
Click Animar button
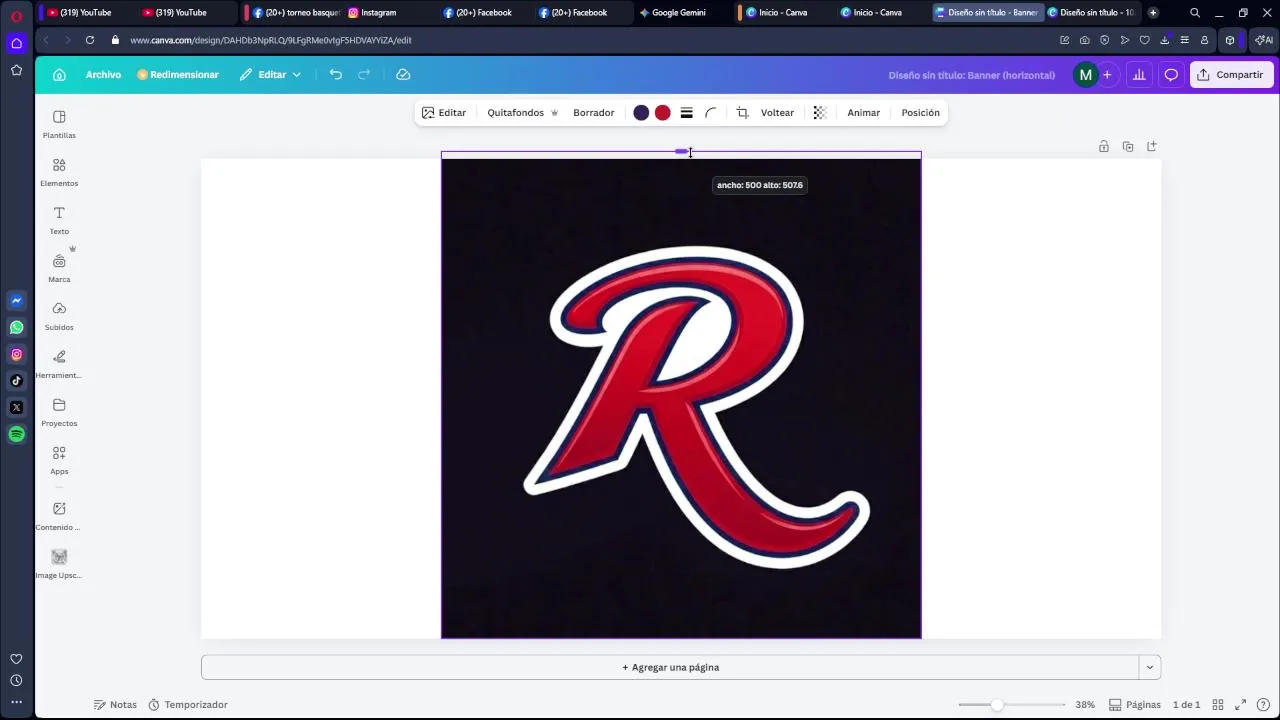coord(864,113)
